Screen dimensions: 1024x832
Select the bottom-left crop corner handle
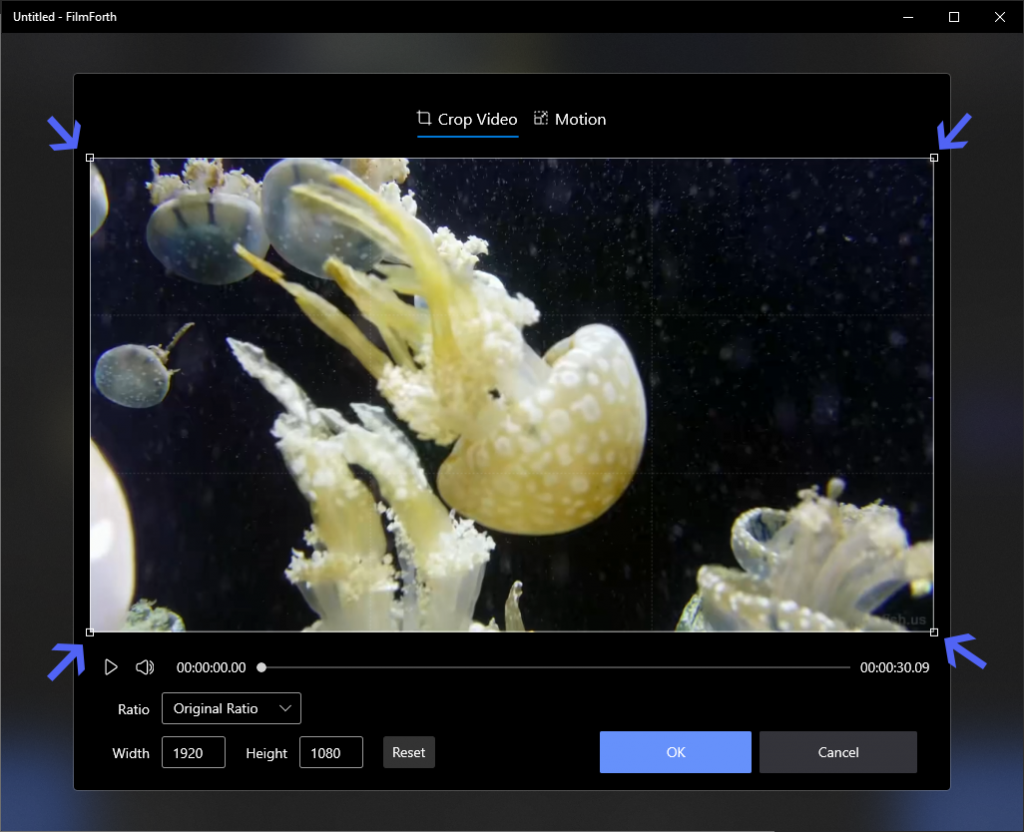click(x=90, y=632)
